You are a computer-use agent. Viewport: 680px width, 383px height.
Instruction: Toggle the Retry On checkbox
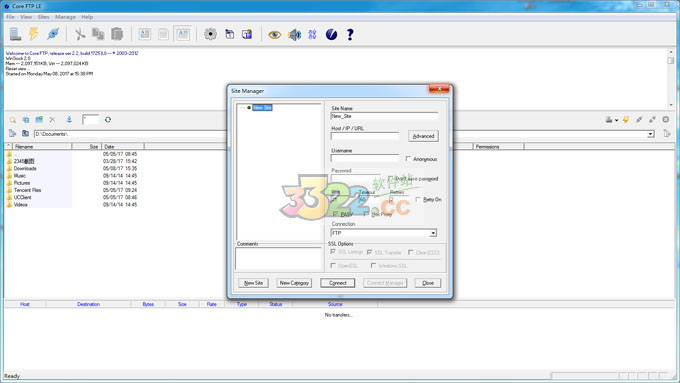click(x=418, y=199)
